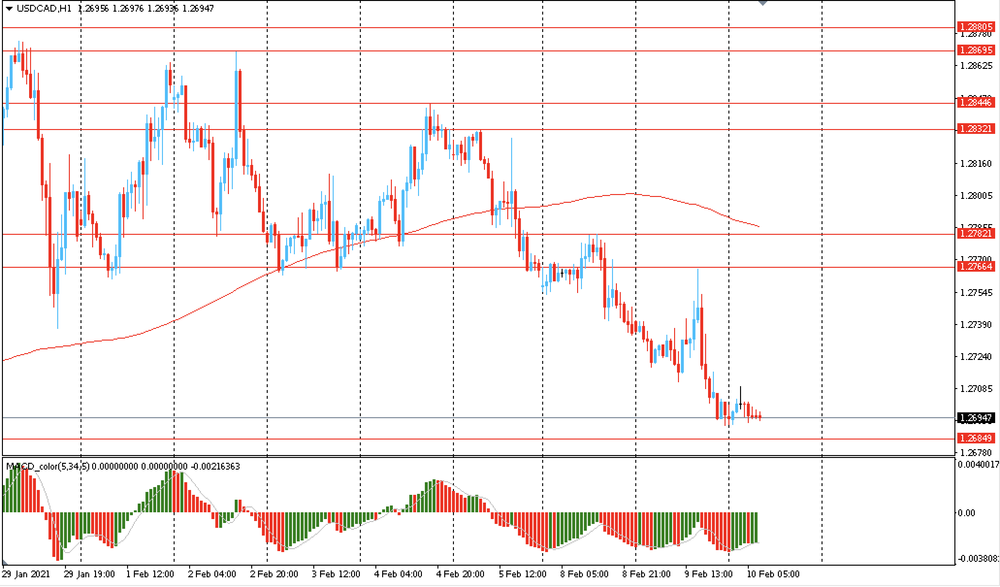Click the current price label 1.26947
1000x587 pixels.
tap(974, 417)
